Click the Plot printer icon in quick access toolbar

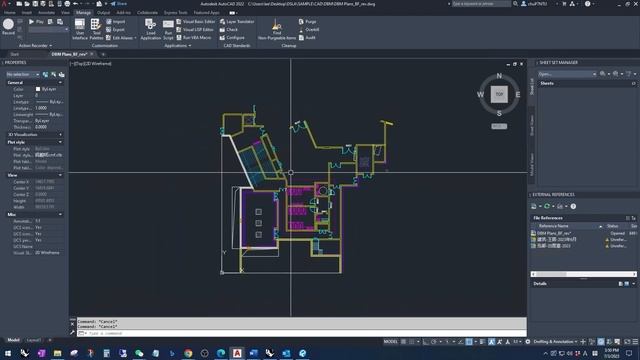[x=67, y=4]
